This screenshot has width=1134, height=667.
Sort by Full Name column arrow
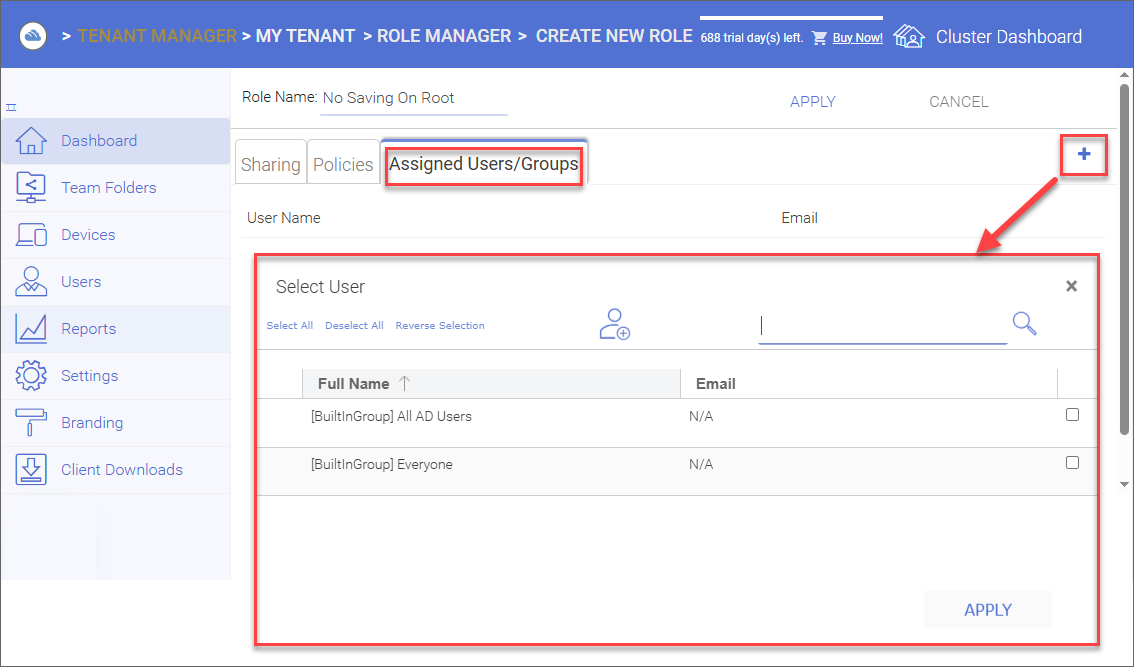click(404, 383)
